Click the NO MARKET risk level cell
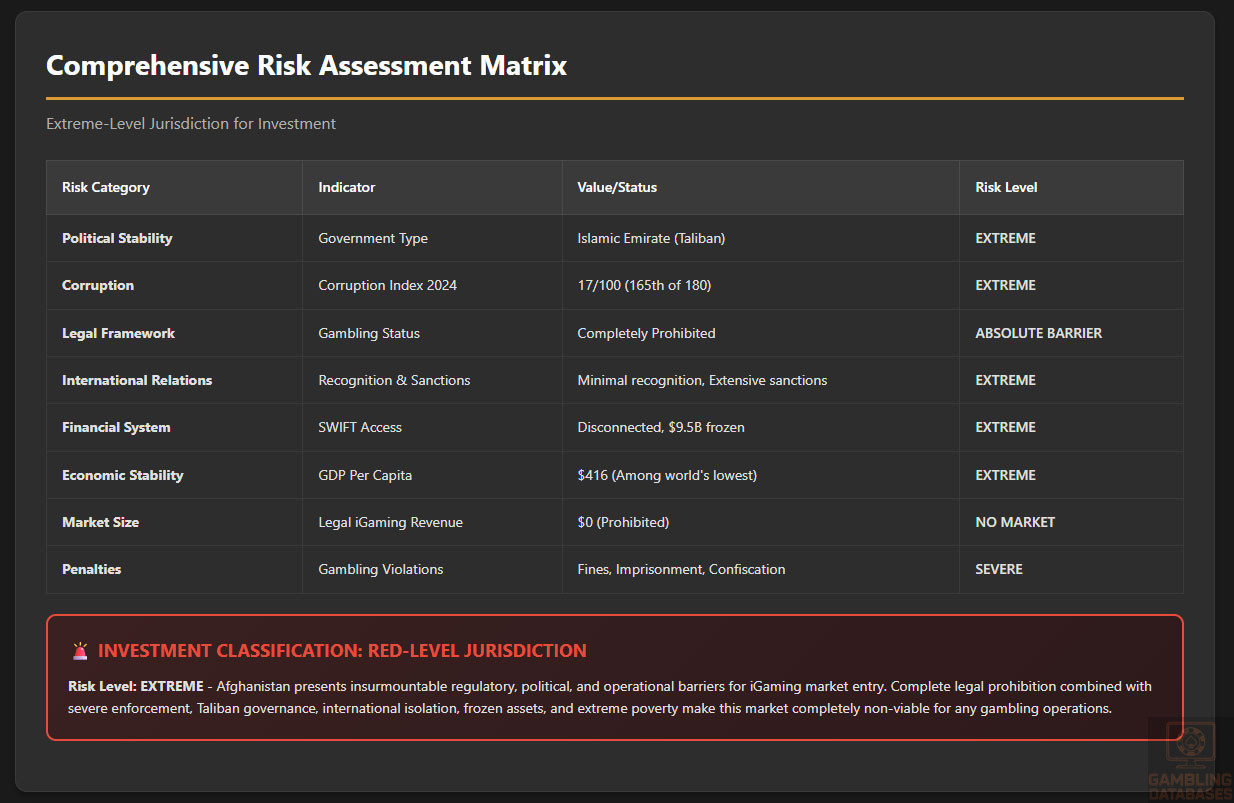Viewport: 1234px width, 803px height. (x=1015, y=522)
